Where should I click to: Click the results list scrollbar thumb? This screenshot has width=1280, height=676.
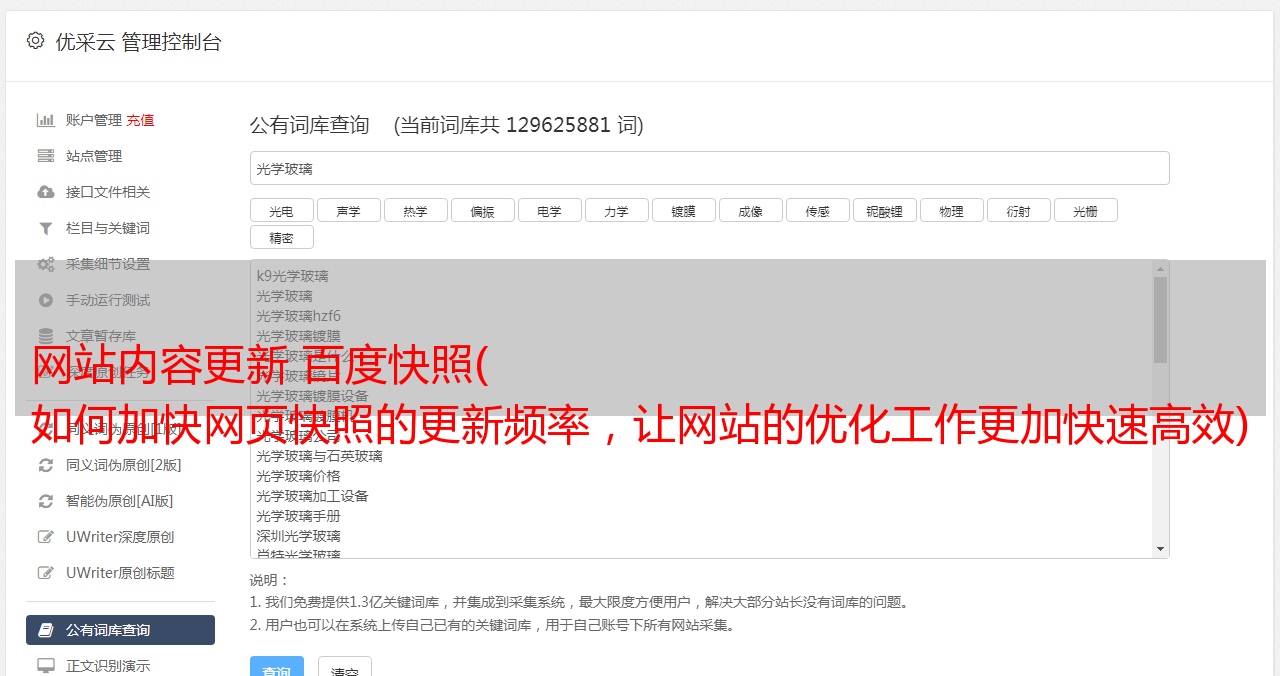coord(1160,320)
